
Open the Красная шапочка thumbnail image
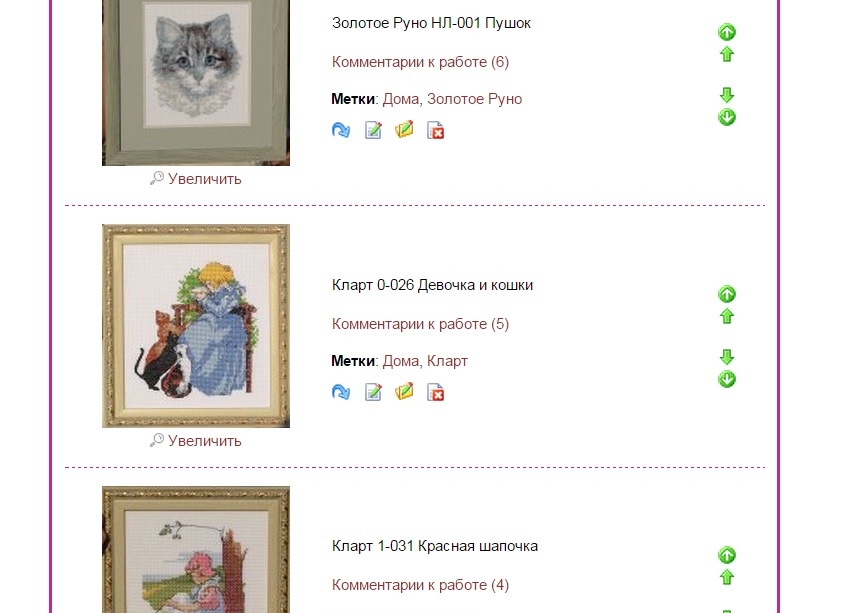tap(196, 549)
